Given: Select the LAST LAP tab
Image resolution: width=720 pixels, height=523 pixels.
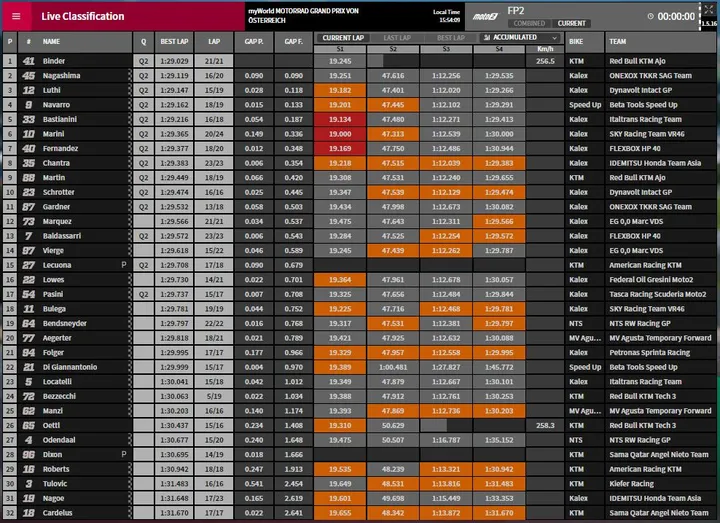Looking at the screenshot, I should point(397,38).
